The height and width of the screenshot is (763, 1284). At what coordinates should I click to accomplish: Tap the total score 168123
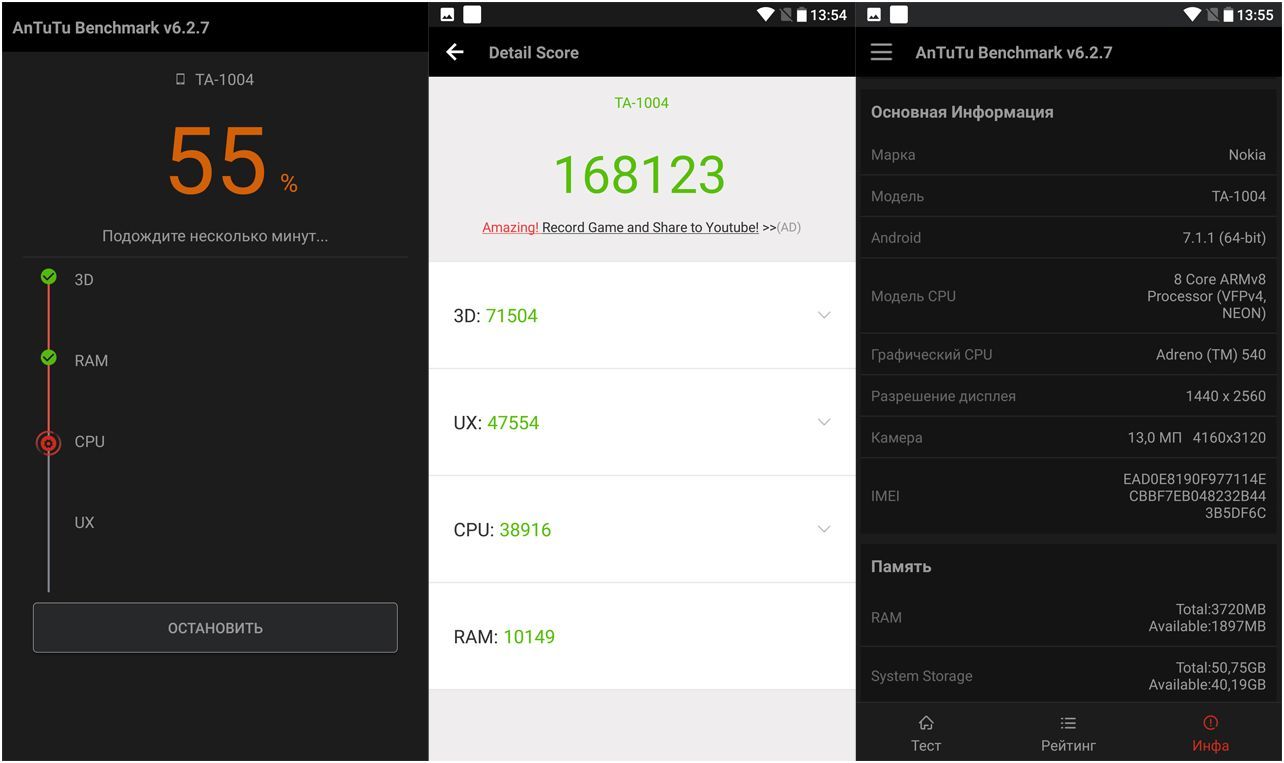click(639, 175)
